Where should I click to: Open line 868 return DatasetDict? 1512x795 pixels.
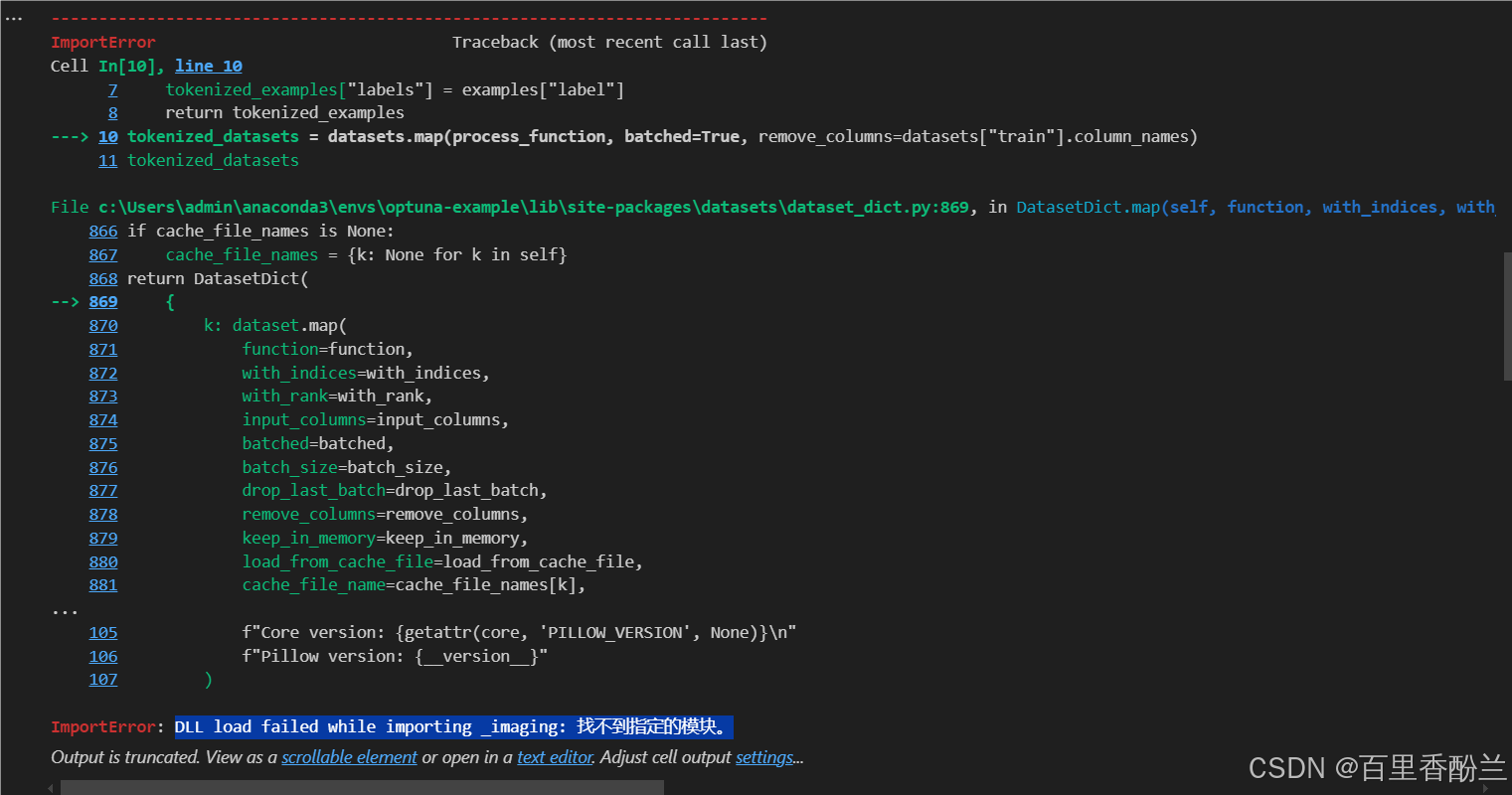tap(103, 278)
